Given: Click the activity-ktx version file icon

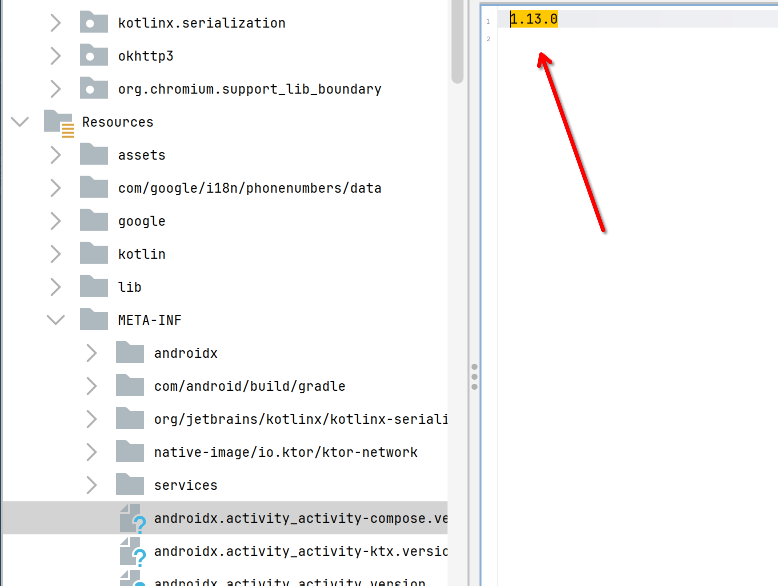Looking at the screenshot, I should pyautogui.click(x=132, y=552).
